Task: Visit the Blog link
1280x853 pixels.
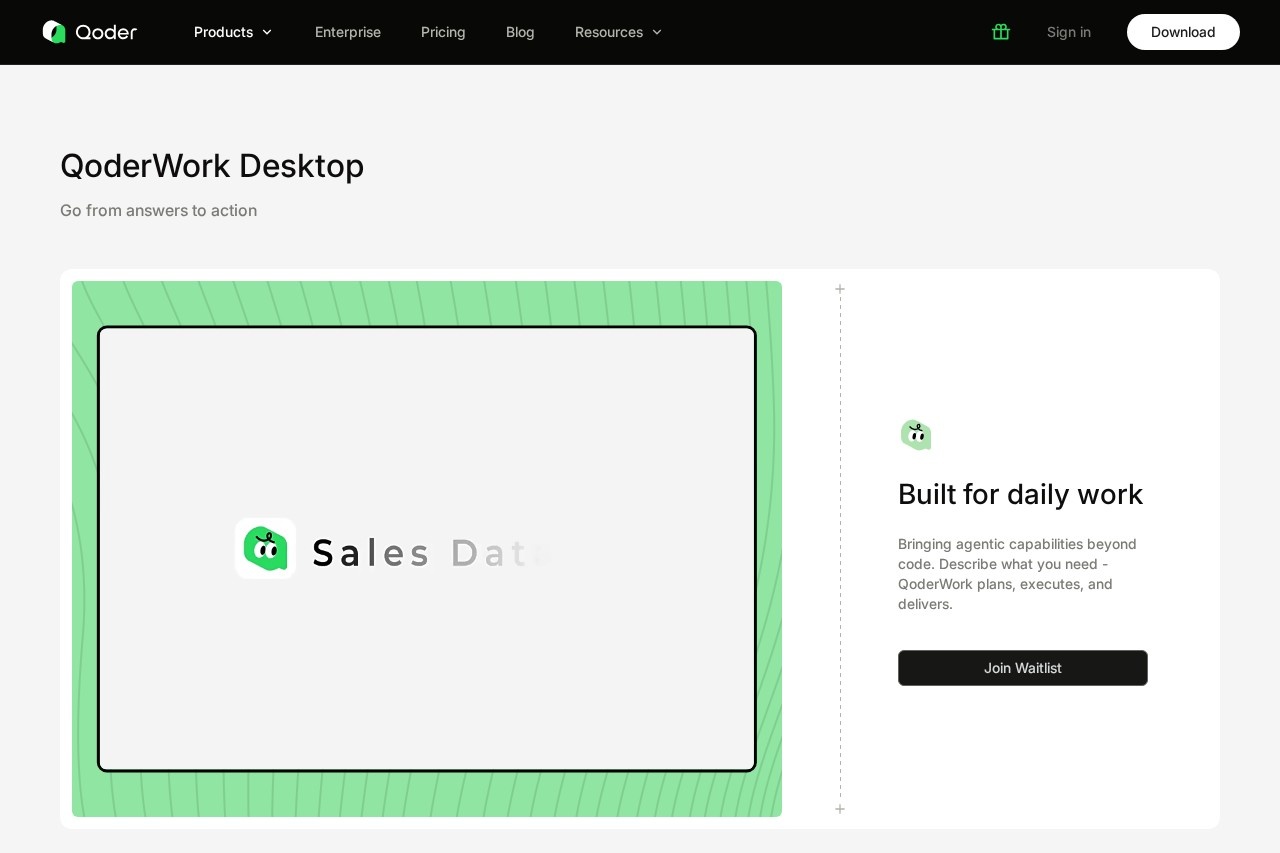Action: (x=520, y=32)
